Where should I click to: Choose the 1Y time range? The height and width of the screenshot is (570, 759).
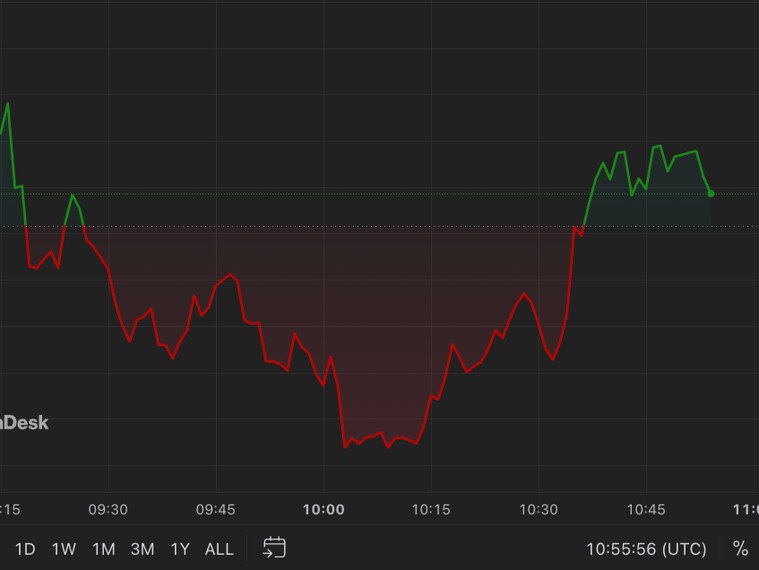[x=180, y=549]
